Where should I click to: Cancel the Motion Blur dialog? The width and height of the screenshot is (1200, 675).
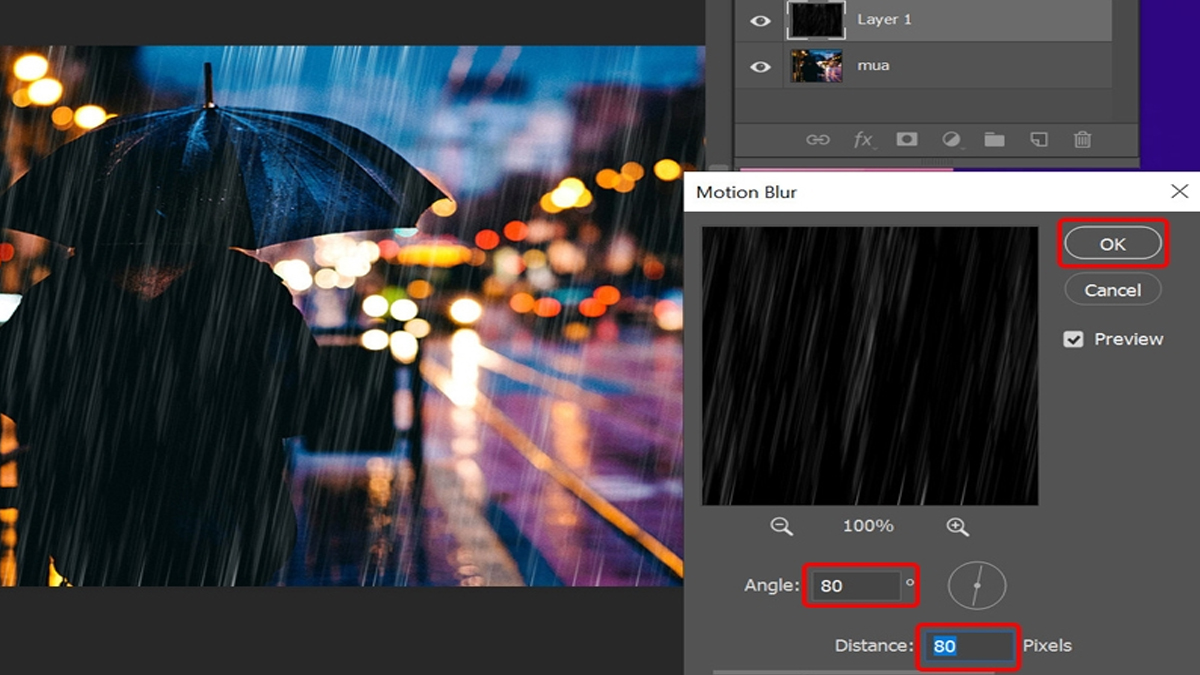(x=1112, y=290)
